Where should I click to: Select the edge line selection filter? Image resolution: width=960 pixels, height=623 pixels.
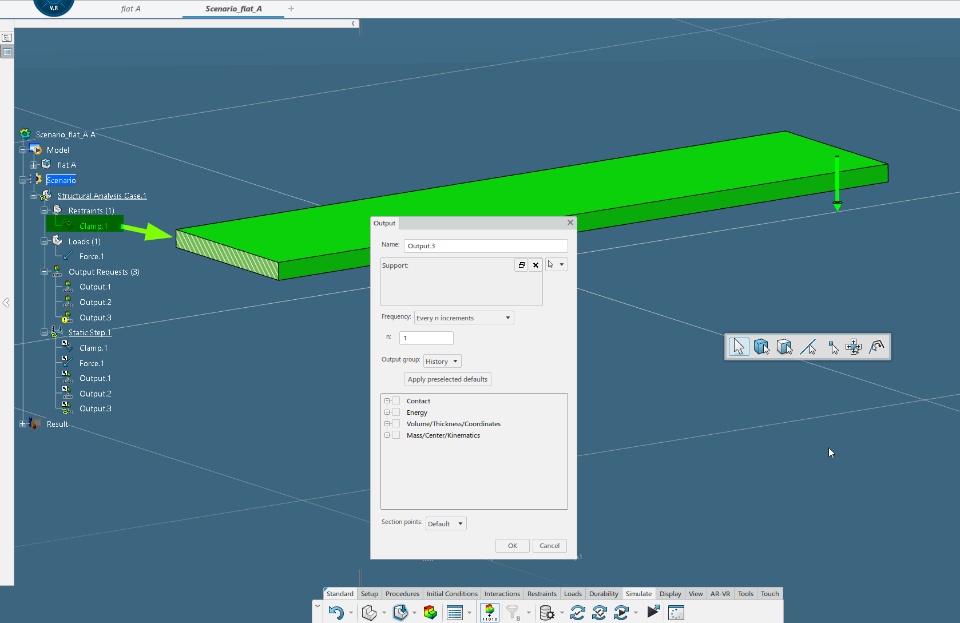[x=808, y=347]
